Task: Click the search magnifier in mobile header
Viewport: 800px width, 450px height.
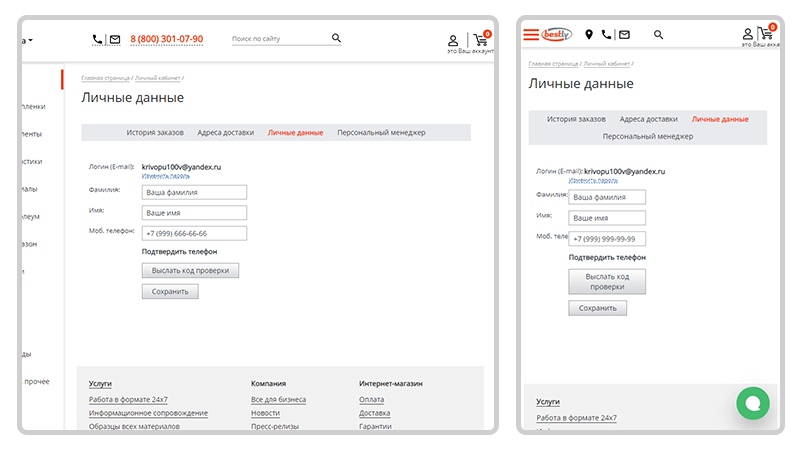Action: coord(659,35)
